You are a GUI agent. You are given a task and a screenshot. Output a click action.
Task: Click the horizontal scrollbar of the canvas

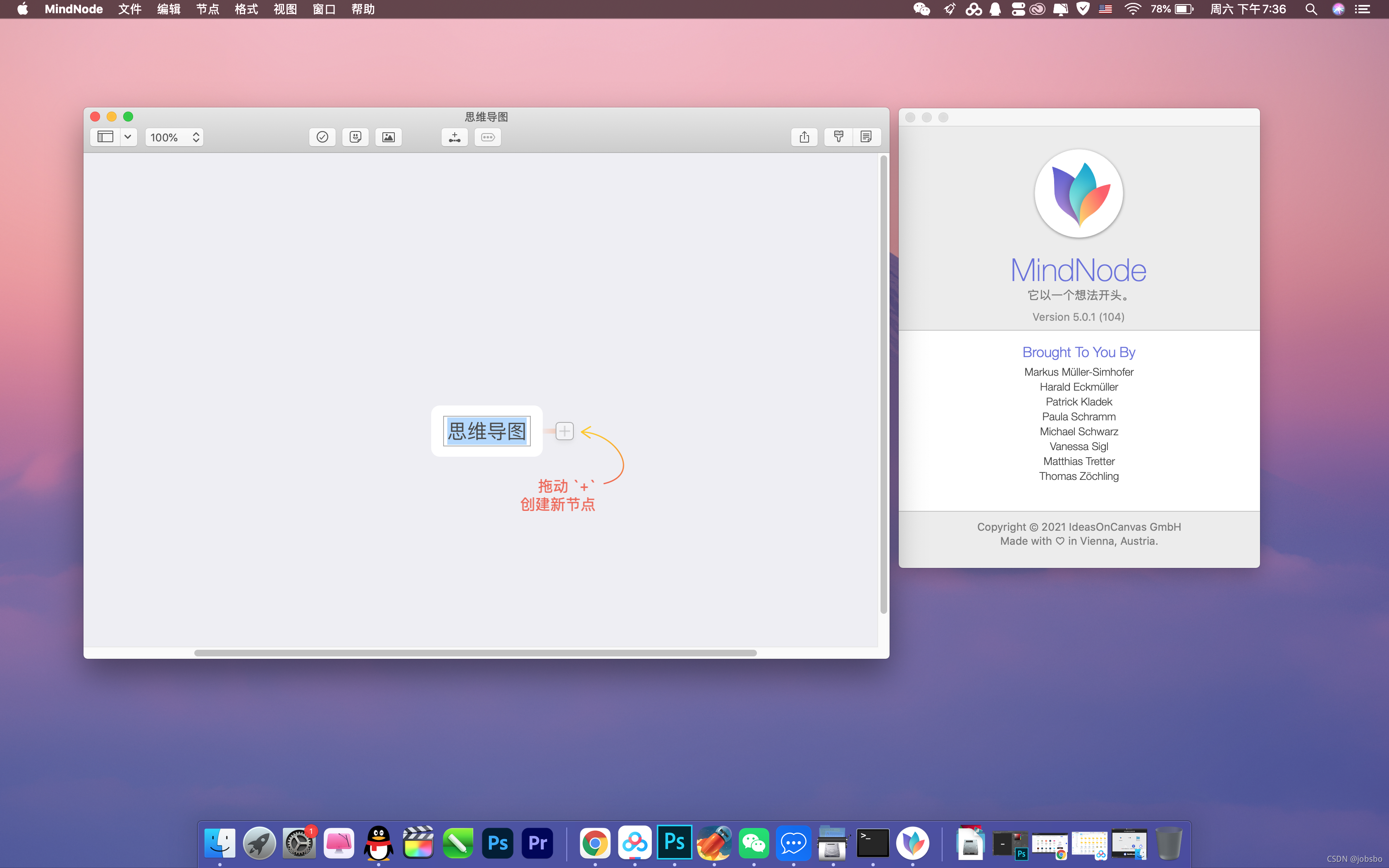[475, 653]
